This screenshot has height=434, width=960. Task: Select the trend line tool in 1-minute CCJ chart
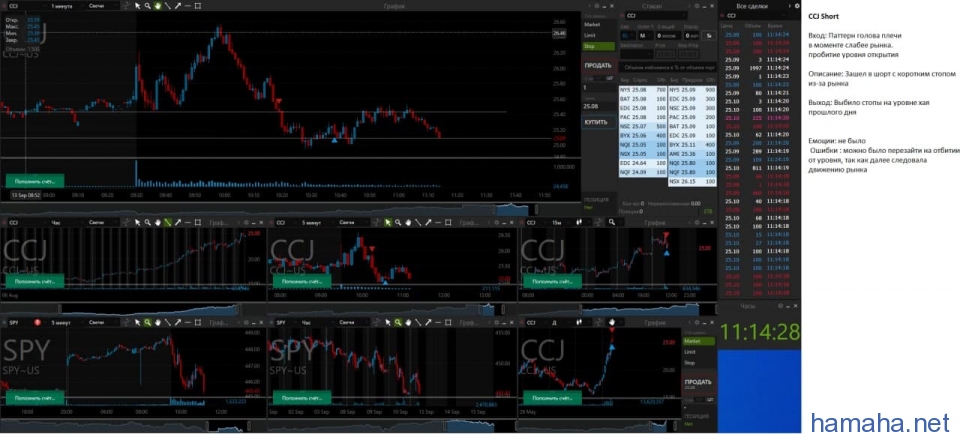click(x=167, y=6)
